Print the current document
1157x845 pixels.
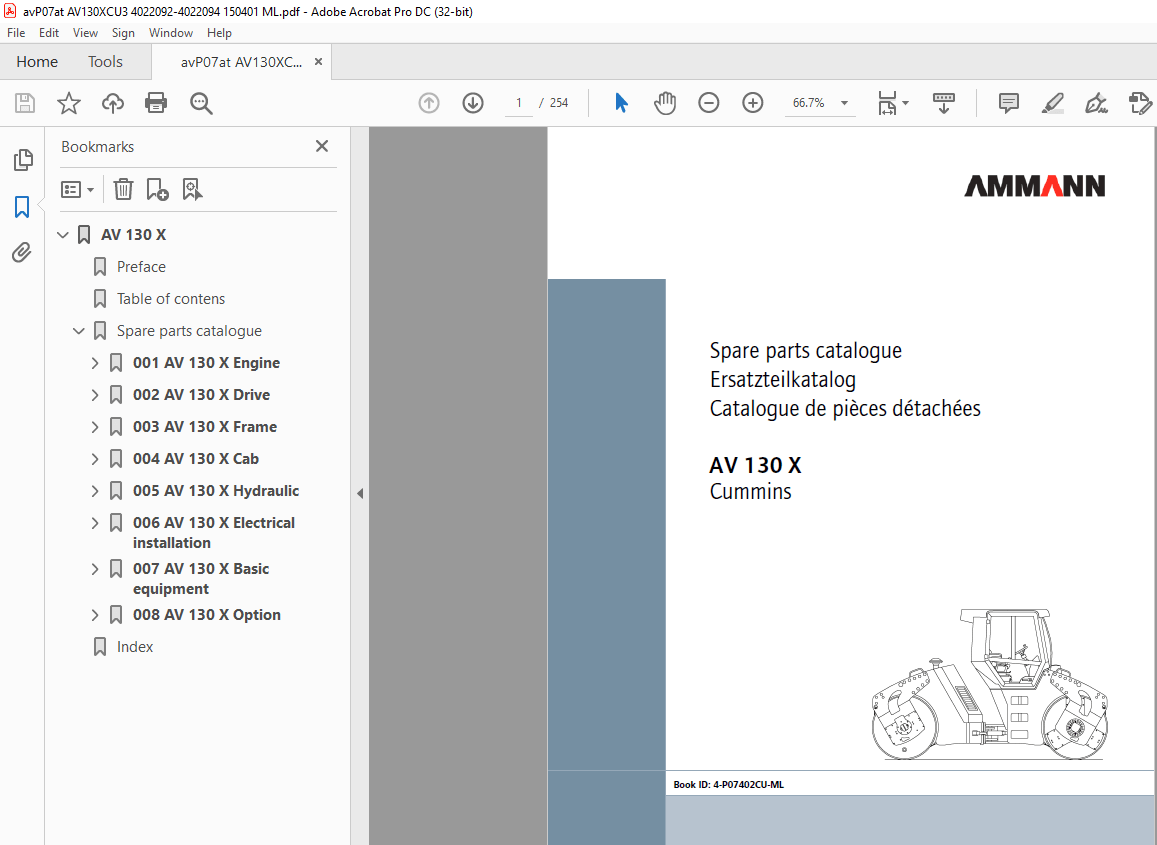pyautogui.click(x=156, y=103)
